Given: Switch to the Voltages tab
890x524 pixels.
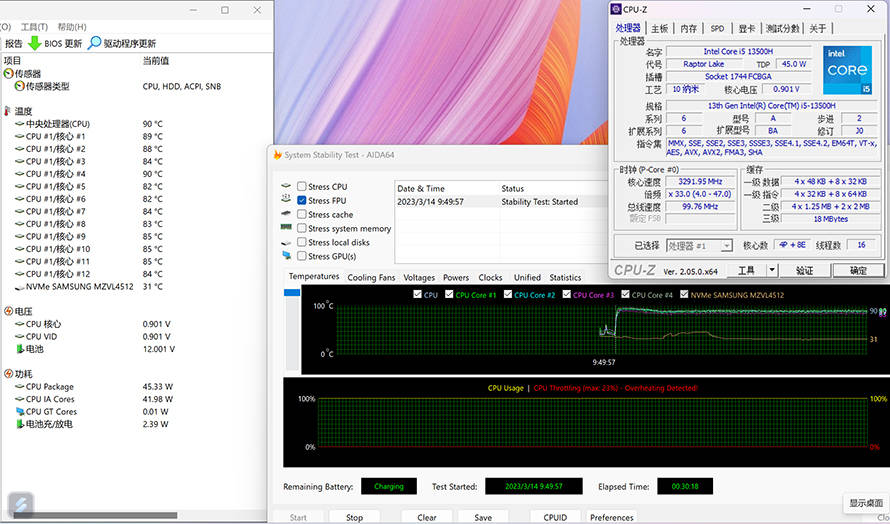Looking at the screenshot, I should pyautogui.click(x=419, y=278).
